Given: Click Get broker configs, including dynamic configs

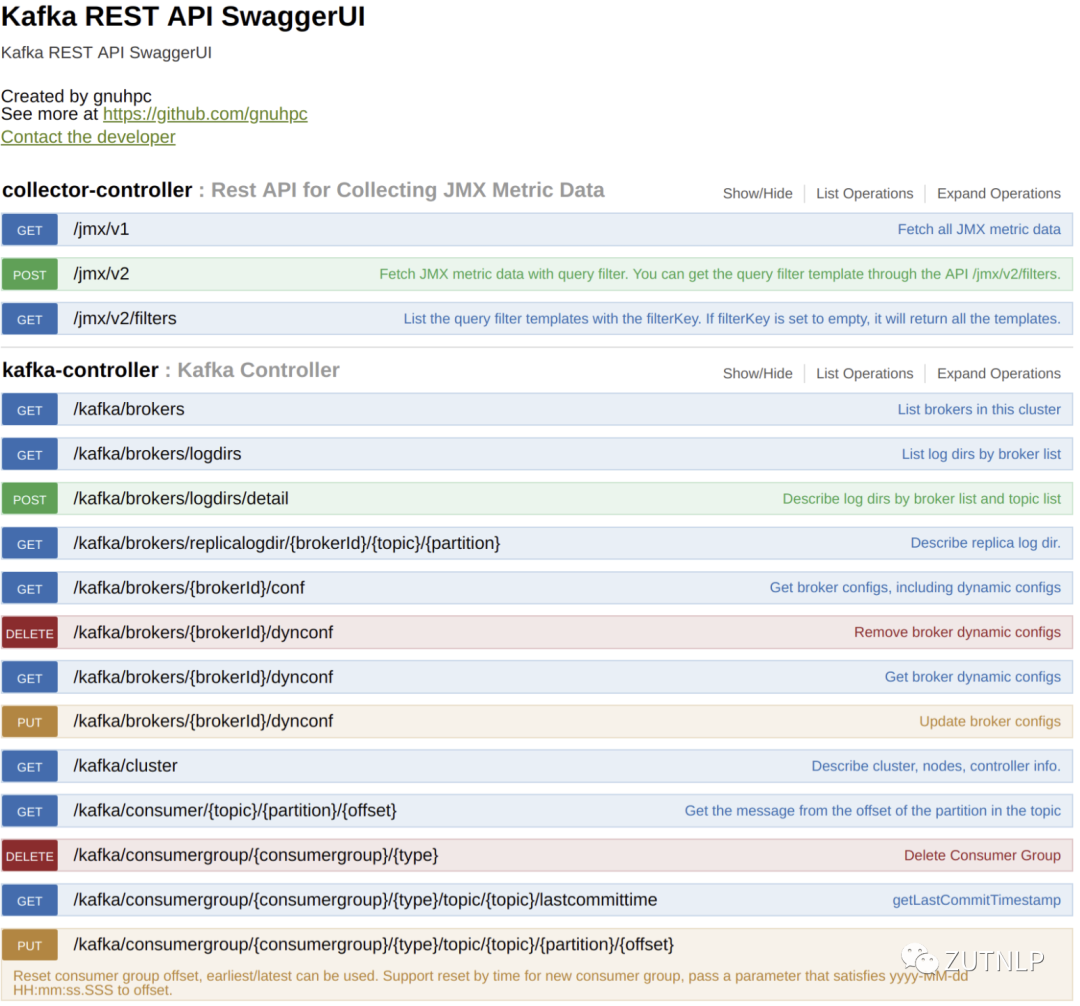Looking at the screenshot, I should tap(915, 587).
